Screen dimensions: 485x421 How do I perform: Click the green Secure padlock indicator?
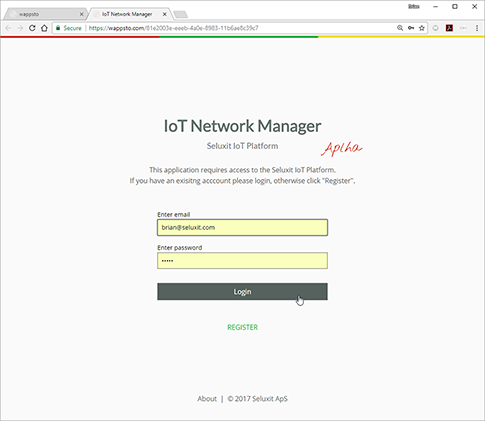[x=69, y=28]
